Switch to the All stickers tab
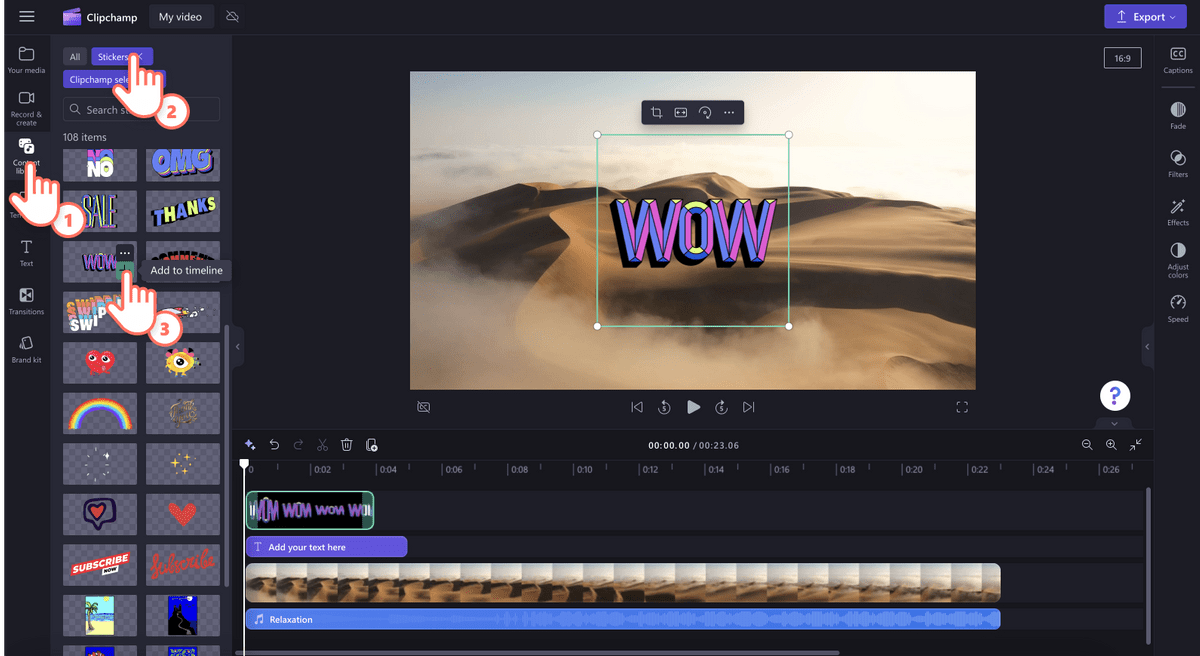 point(74,56)
